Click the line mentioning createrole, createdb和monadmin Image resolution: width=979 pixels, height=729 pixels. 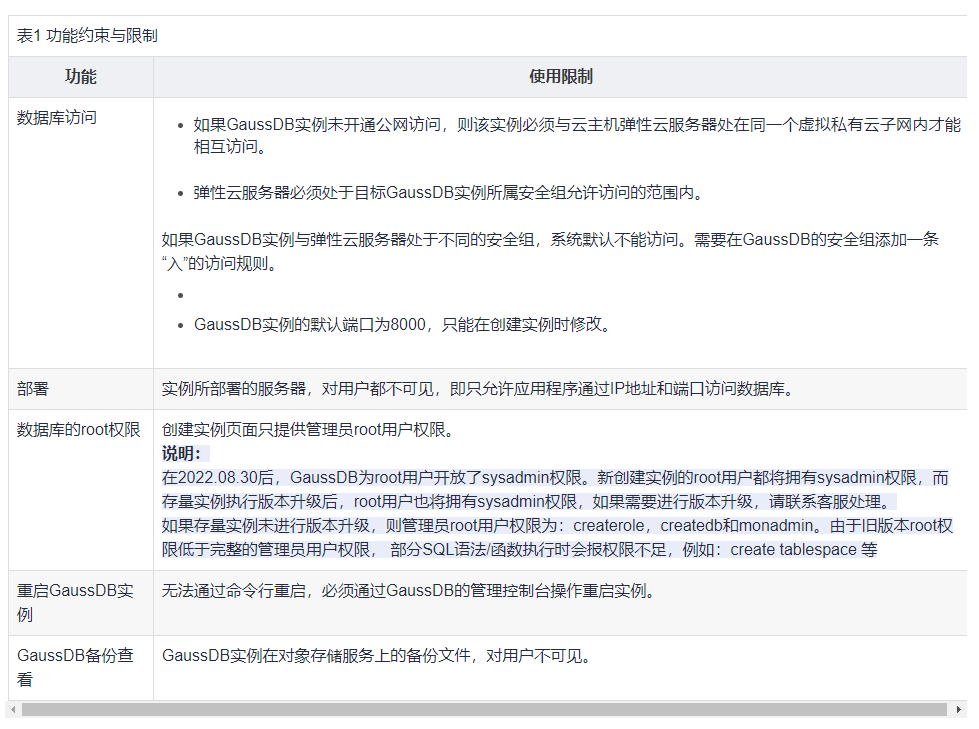pos(557,526)
